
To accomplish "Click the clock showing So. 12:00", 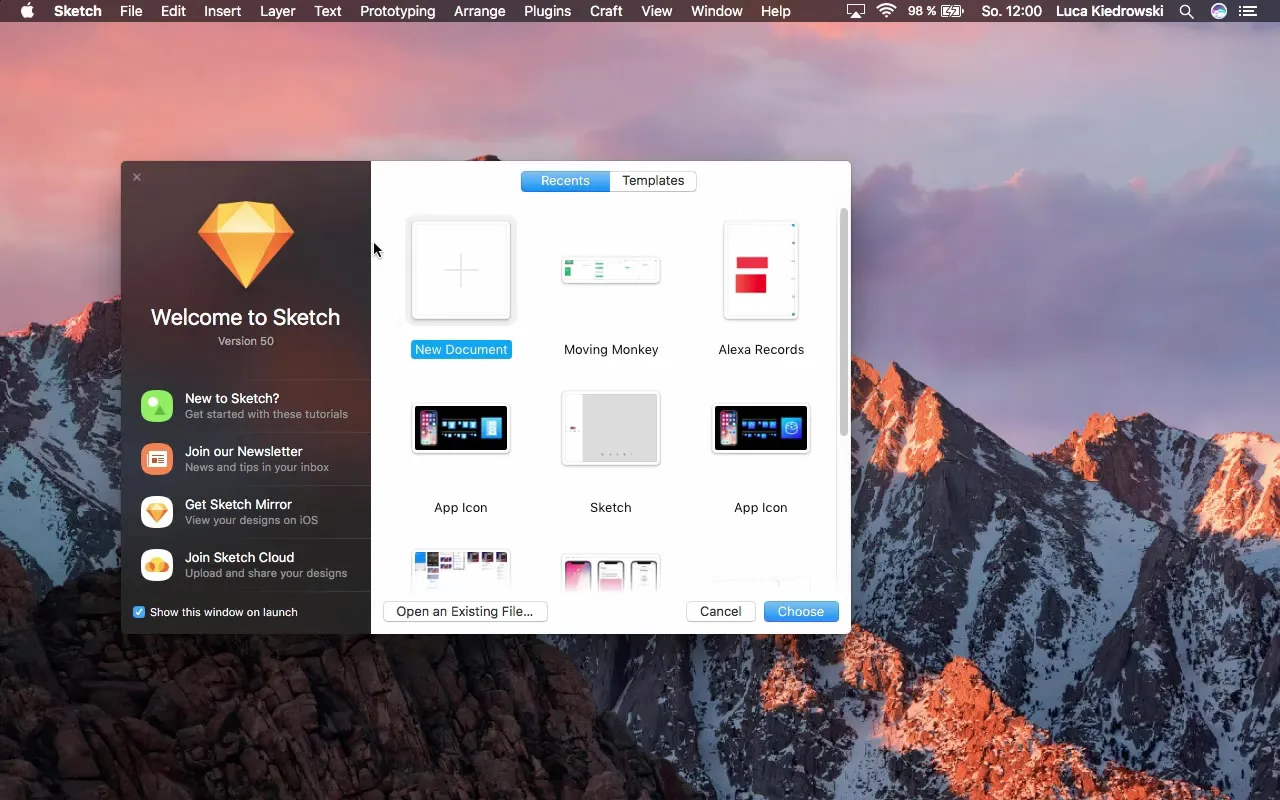I will tap(1012, 11).
